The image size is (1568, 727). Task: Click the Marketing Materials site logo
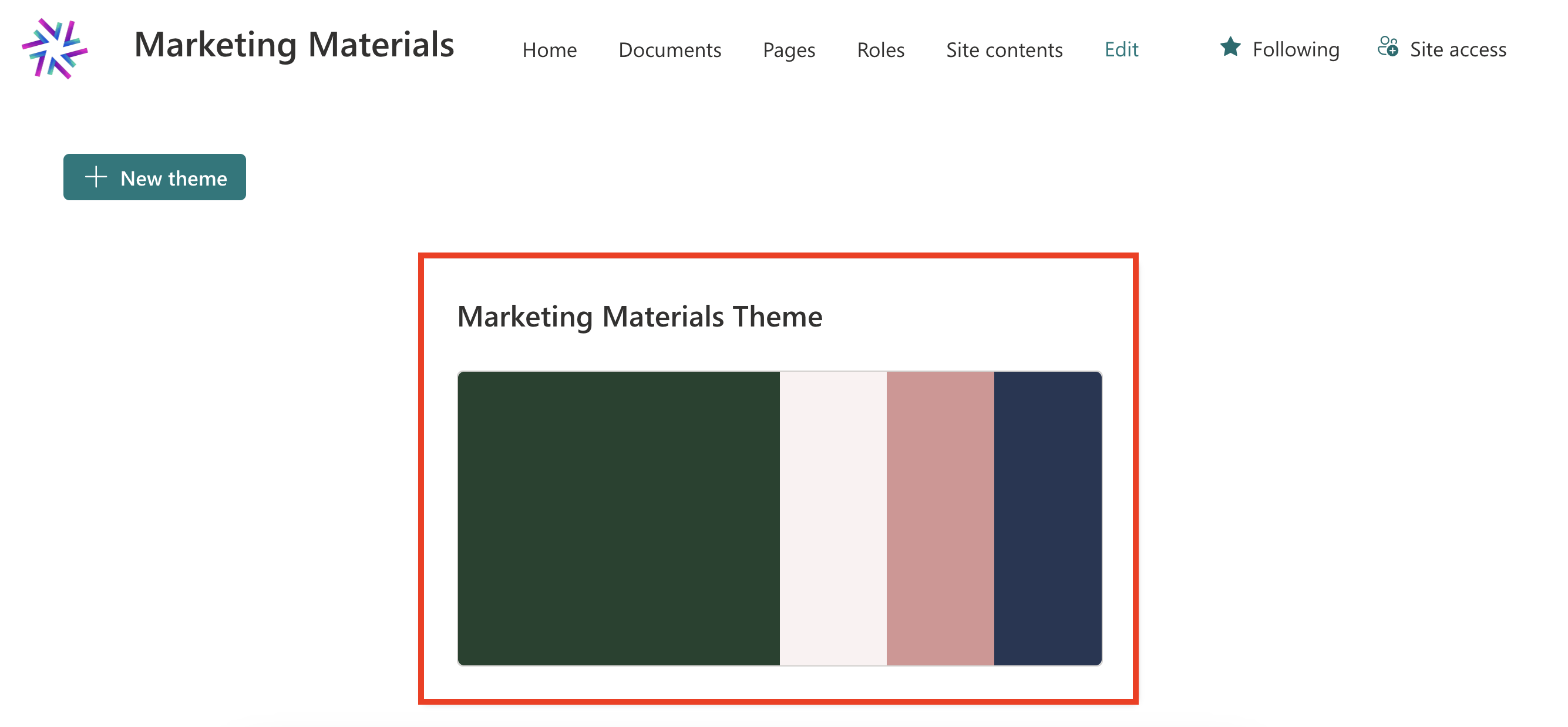(55, 48)
